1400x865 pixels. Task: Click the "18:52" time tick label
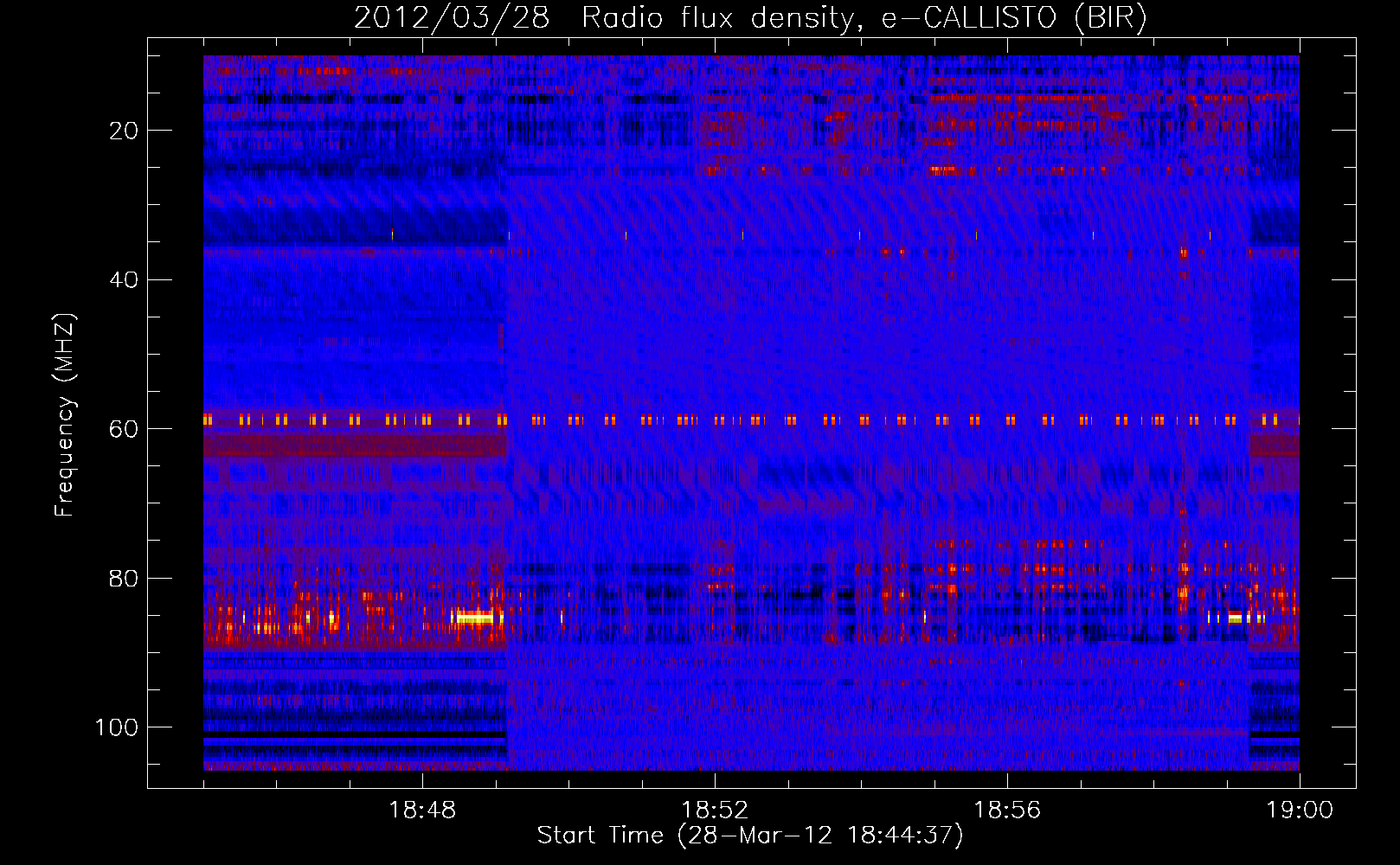coord(715,811)
